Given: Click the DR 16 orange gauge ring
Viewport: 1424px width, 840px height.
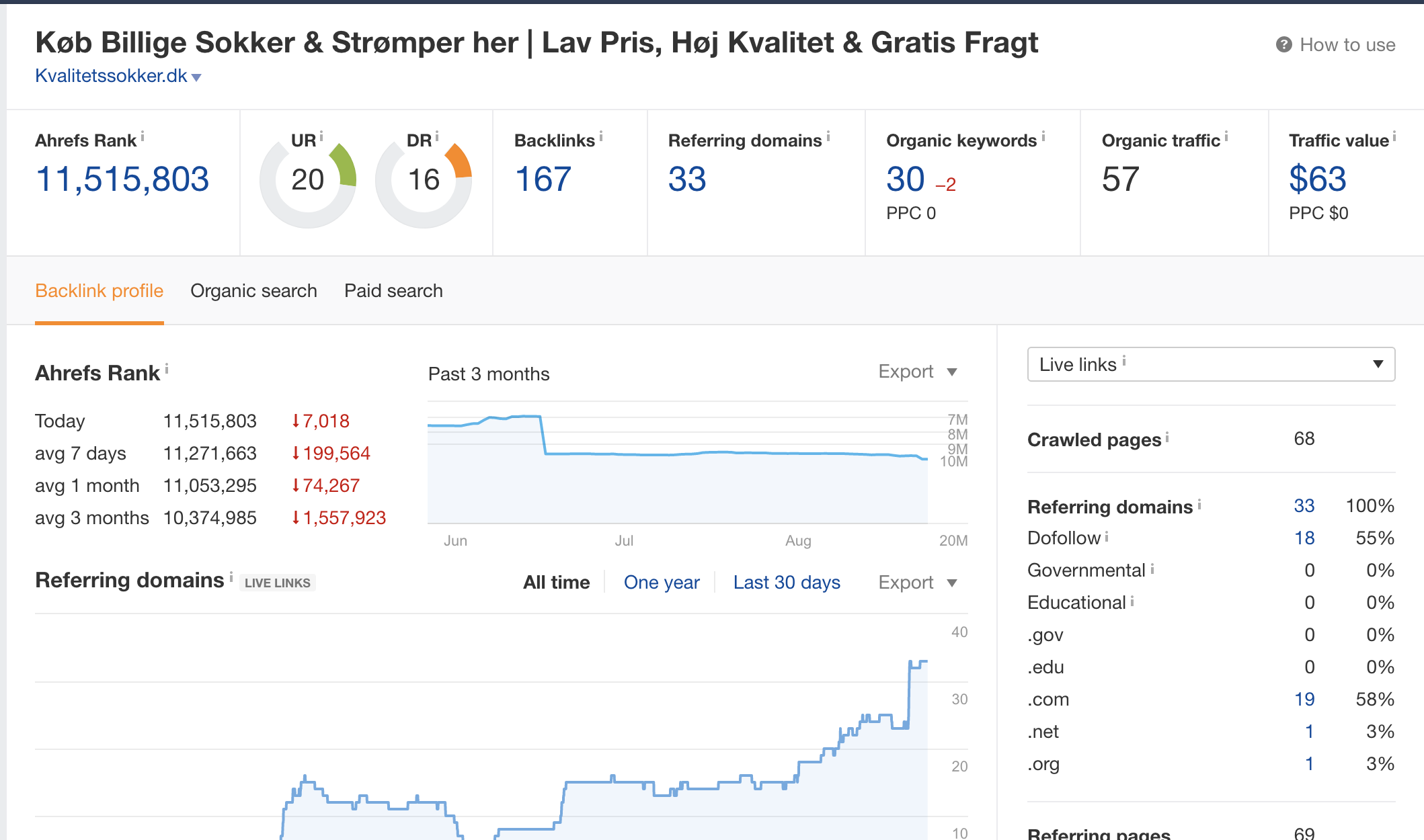Looking at the screenshot, I should pos(460,163).
